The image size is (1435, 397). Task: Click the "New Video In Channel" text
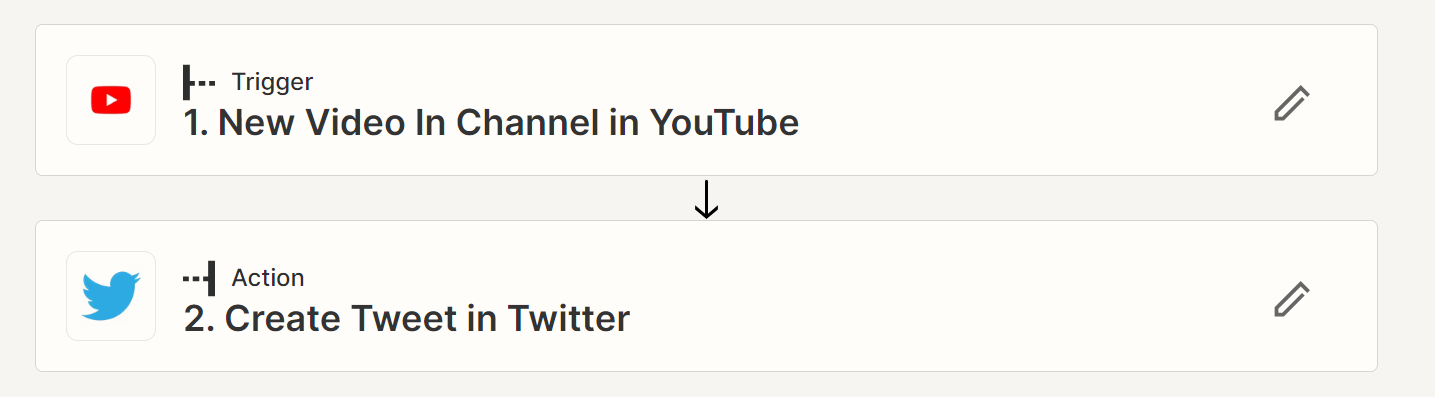pos(410,123)
